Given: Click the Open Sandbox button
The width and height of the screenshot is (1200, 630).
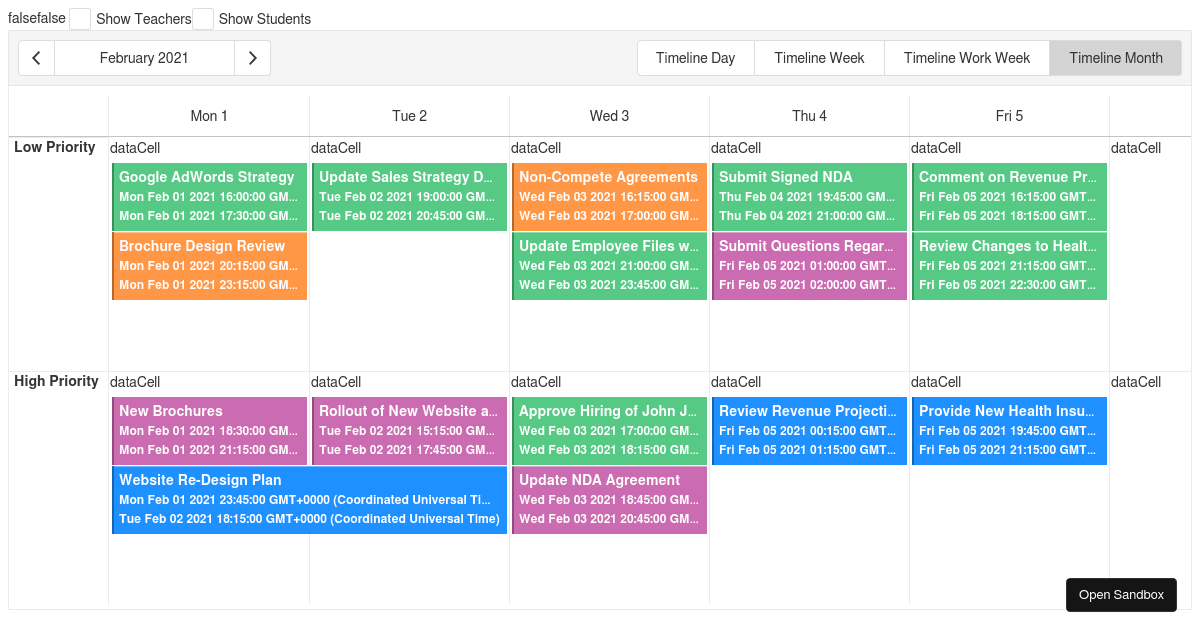Looking at the screenshot, I should pyautogui.click(x=1121, y=594).
